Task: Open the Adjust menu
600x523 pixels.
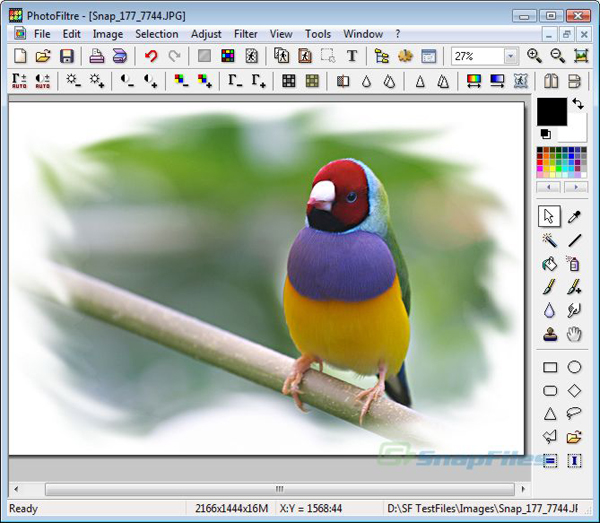Action: tap(206, 34)
